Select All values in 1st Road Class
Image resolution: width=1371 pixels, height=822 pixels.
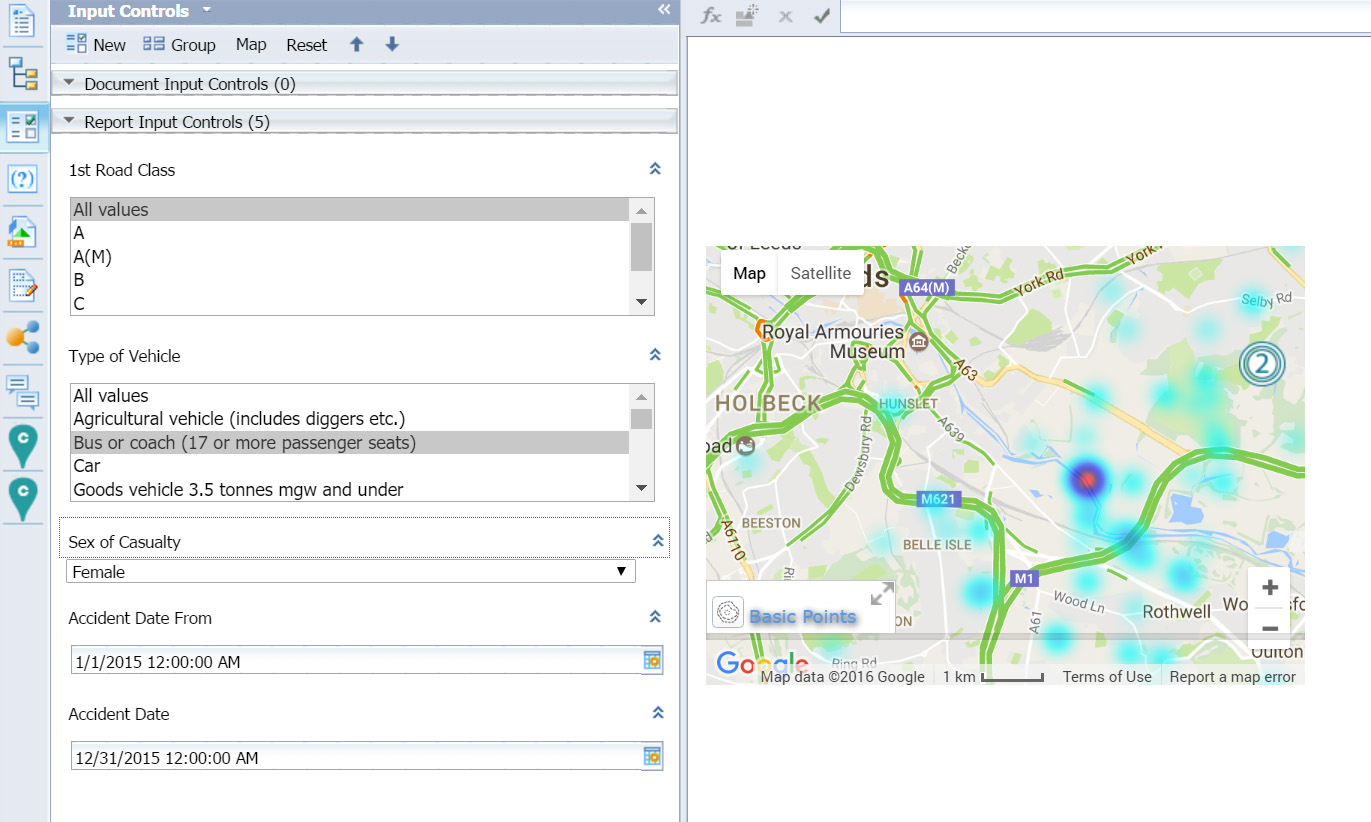tap(350, 210)
